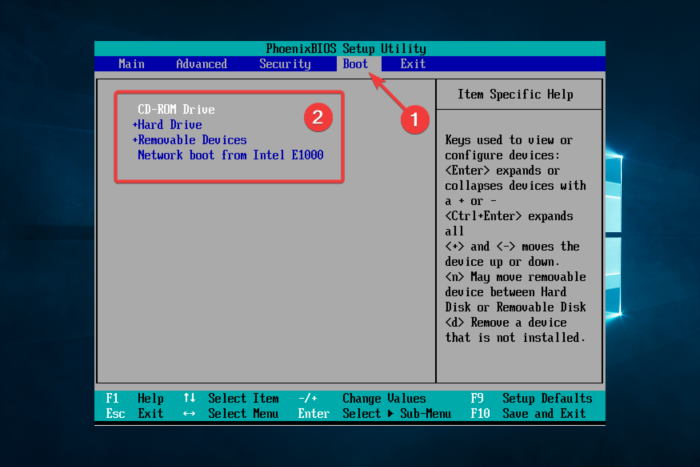
Task: Click the PhoenixBIOS Setup Utility title
Action: pos(346,48)
